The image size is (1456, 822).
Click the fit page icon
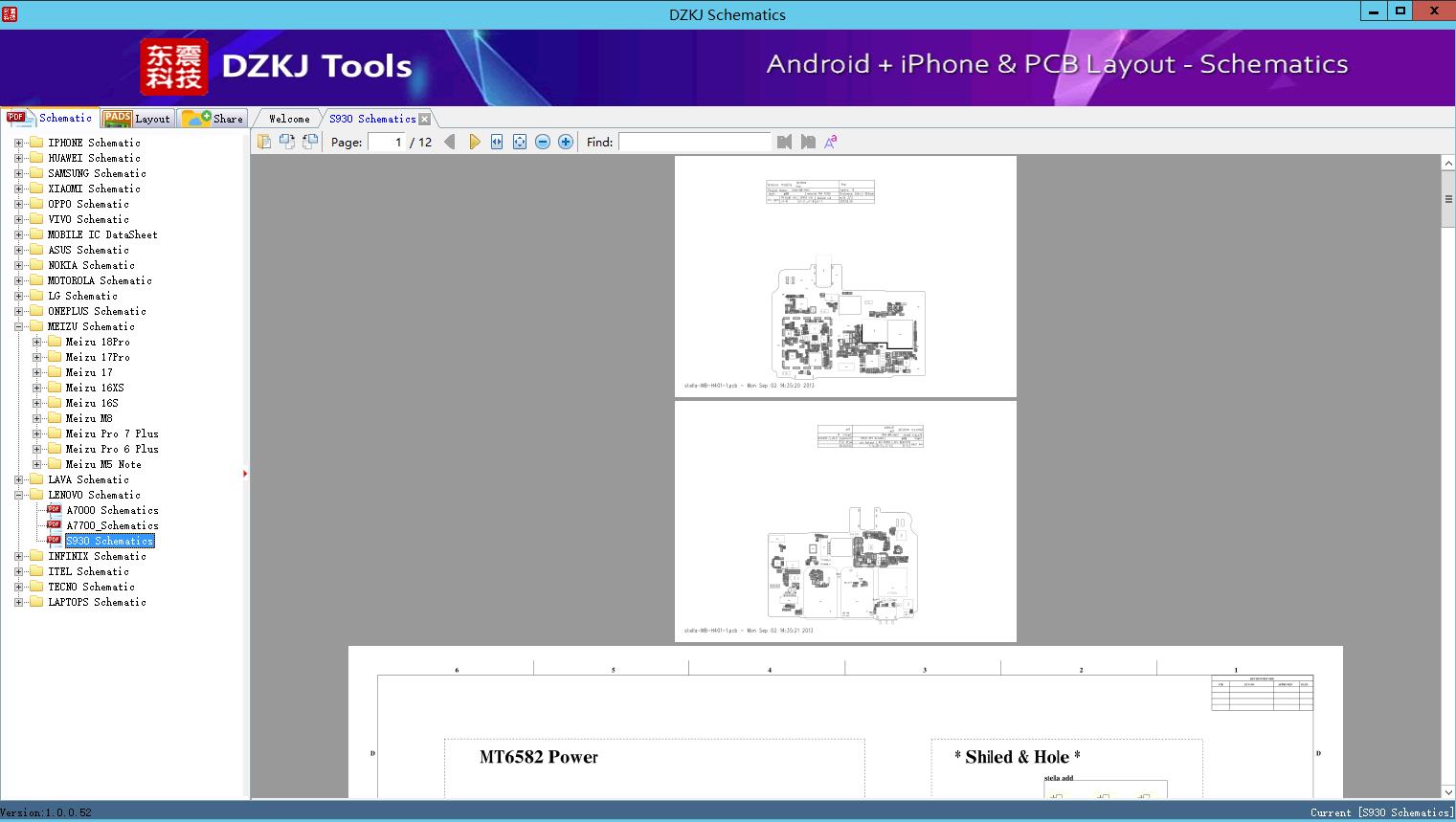click(x=520, y=142)
